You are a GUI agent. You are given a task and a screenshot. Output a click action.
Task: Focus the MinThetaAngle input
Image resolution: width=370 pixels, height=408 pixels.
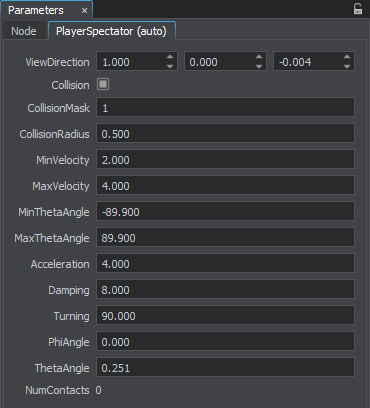[x=225, y=211]
